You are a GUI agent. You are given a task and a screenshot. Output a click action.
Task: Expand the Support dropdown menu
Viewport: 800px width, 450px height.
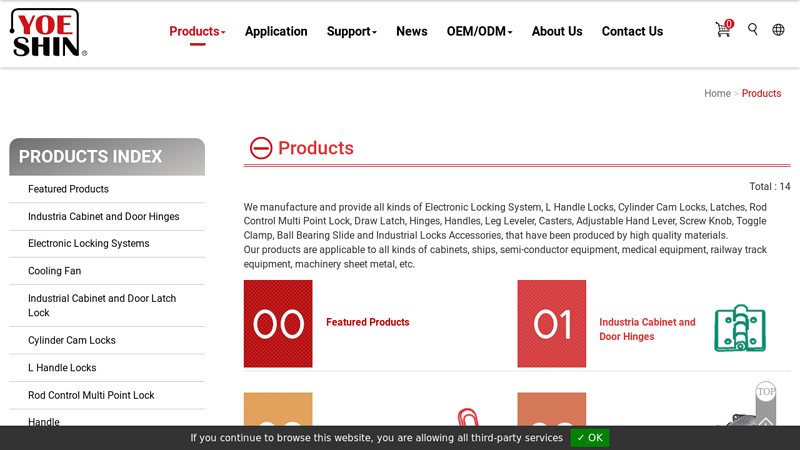(x=351, y=31)
